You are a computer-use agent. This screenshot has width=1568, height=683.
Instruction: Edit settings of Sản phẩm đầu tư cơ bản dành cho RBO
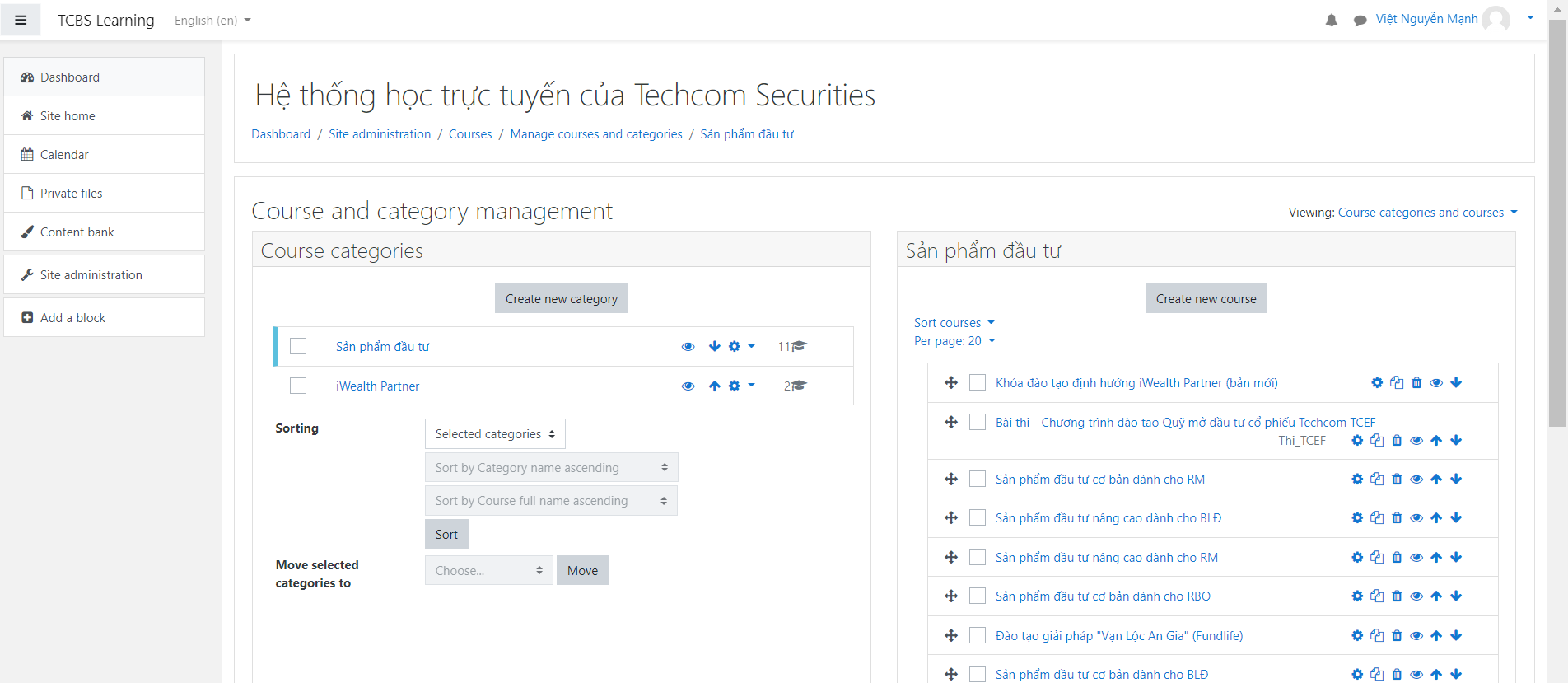pyautogui.click(x=1357, y=596)
